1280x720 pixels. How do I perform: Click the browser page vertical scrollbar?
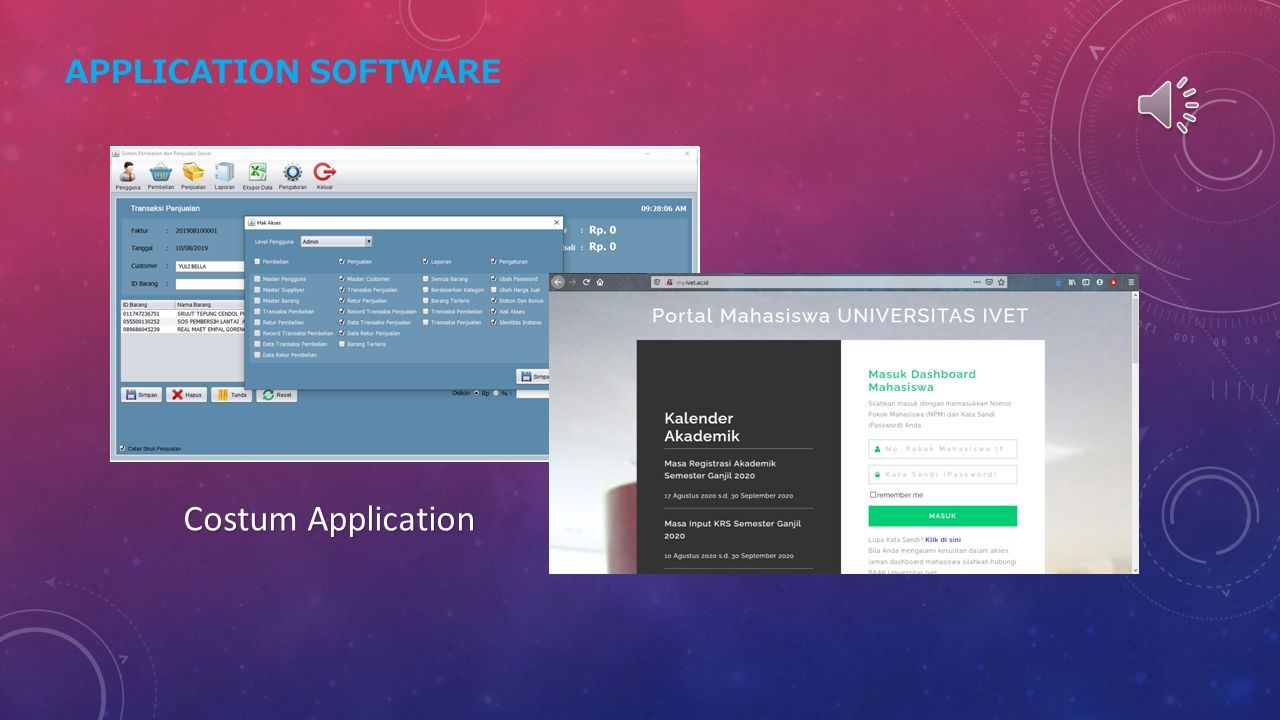1134,432
